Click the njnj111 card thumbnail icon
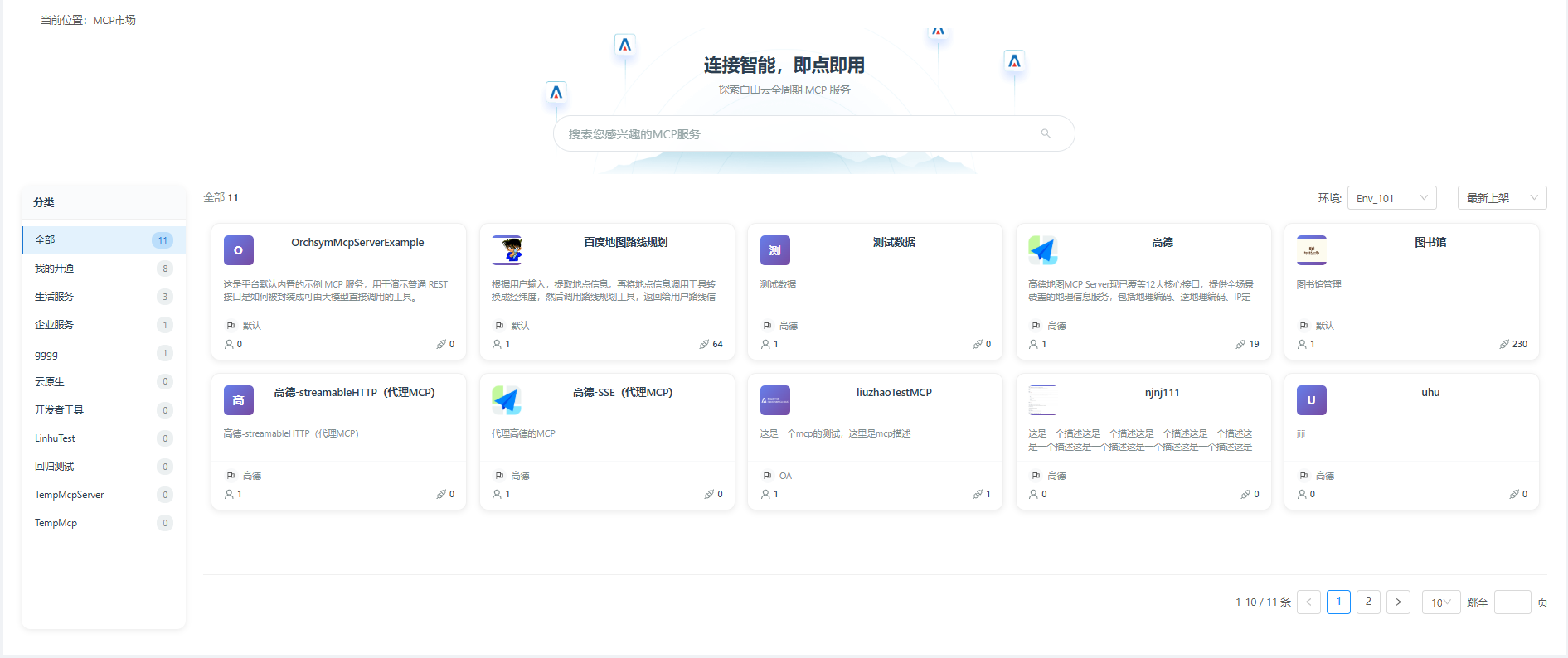Image resolution: width=1568 pixels, height=658 pixels. pos(1042,400)
